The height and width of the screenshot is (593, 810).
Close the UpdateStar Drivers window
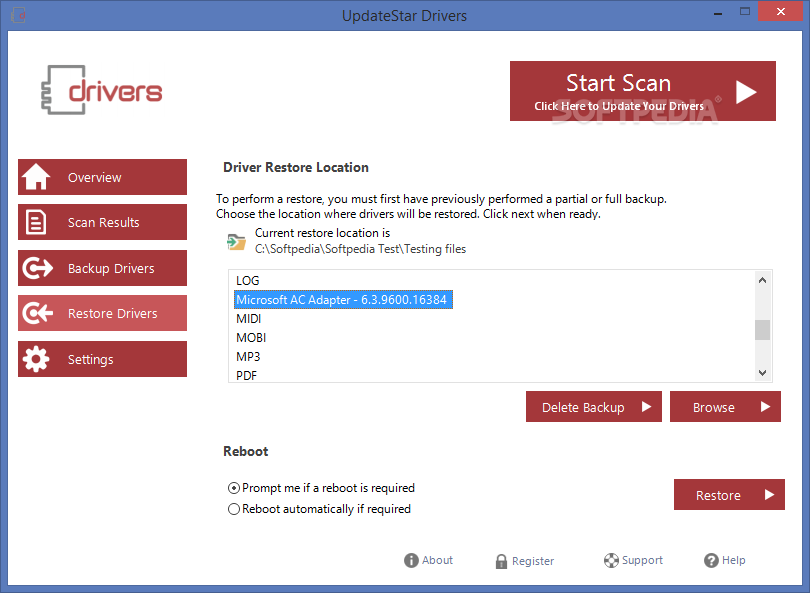tap(781, 11)
